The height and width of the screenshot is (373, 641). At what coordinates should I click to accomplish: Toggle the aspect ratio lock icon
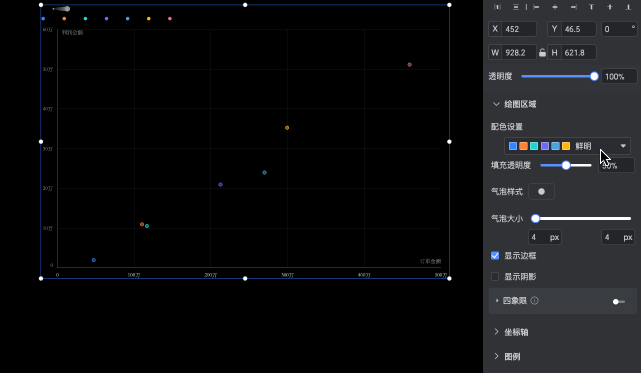[542, 53]
